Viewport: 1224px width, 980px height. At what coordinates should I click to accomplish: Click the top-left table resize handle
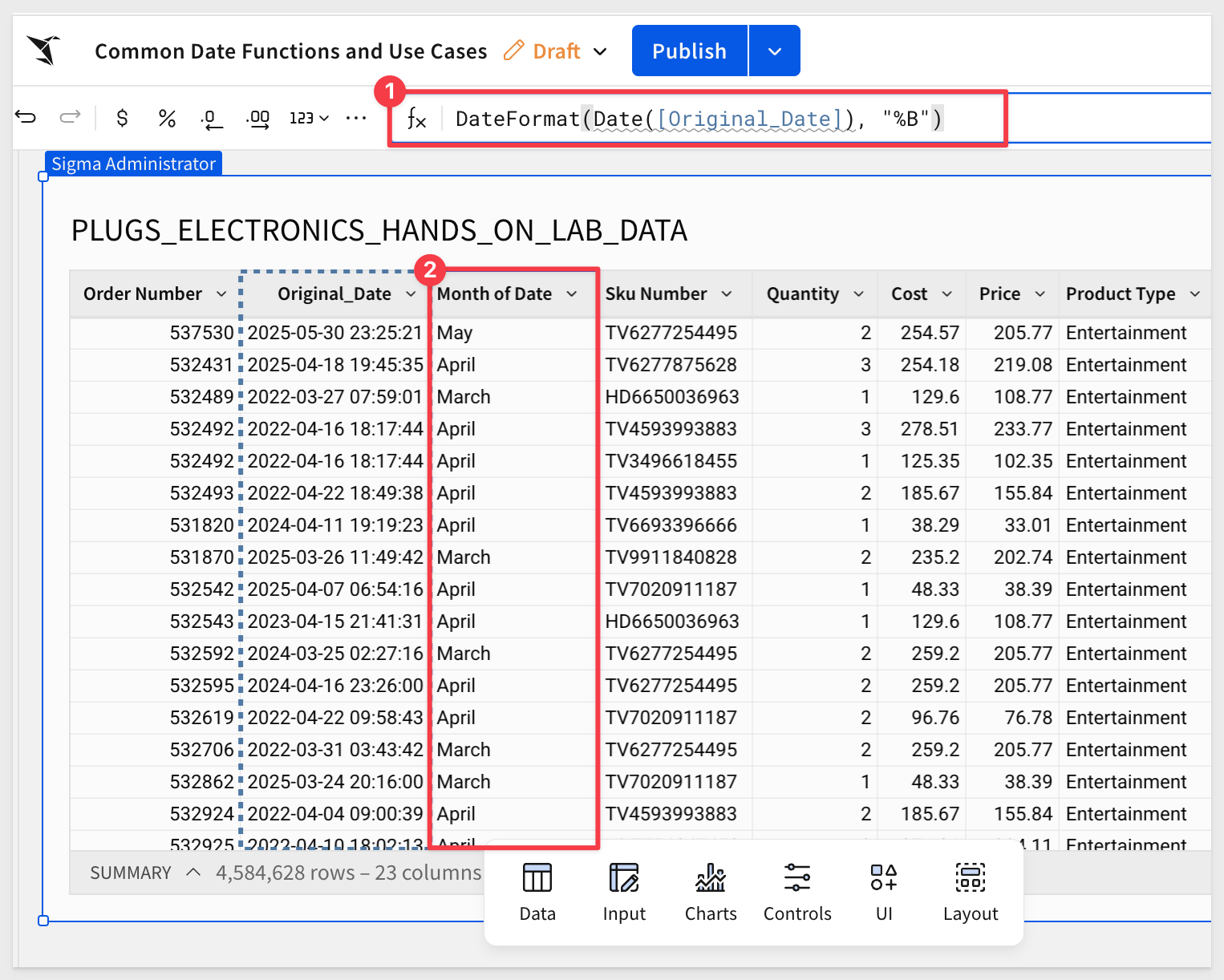click(x=43, y=176)
